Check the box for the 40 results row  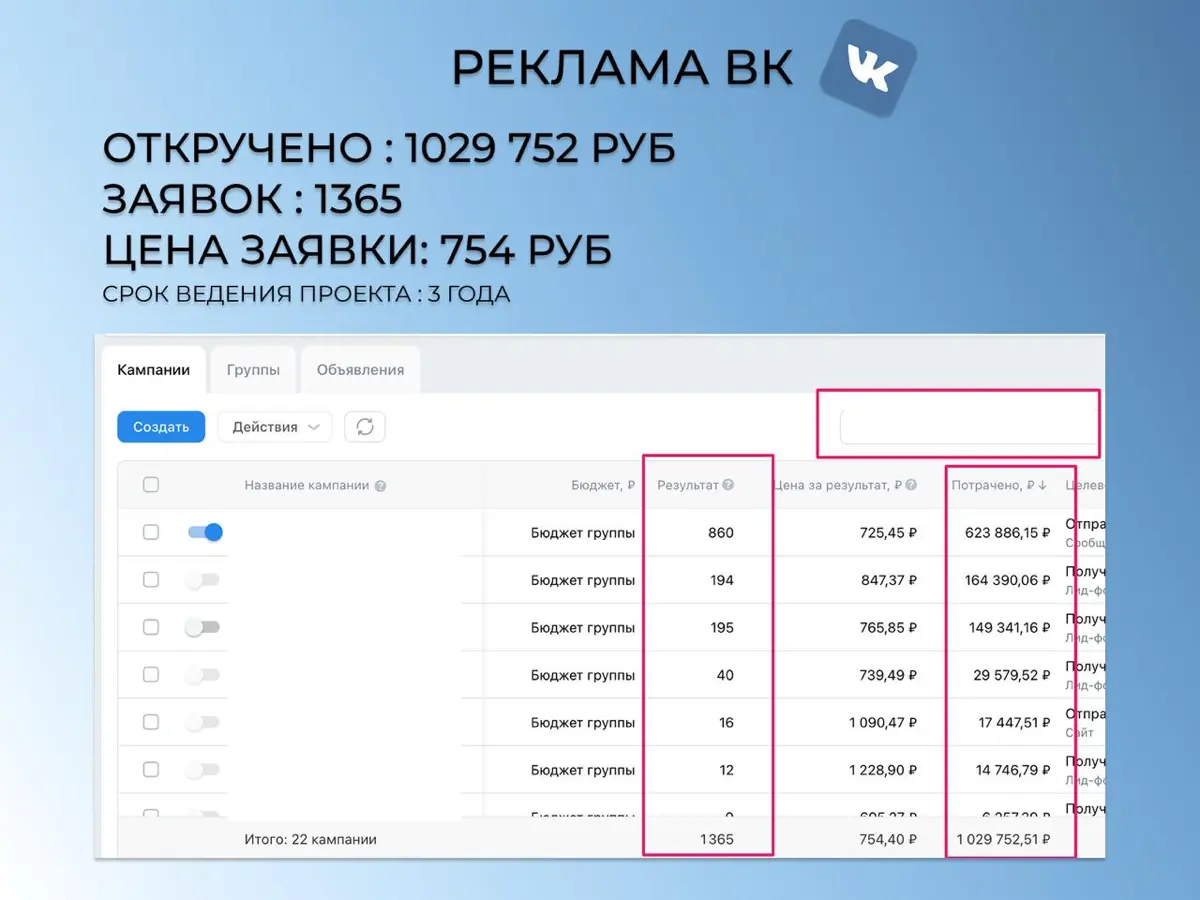tap(151, 675)
